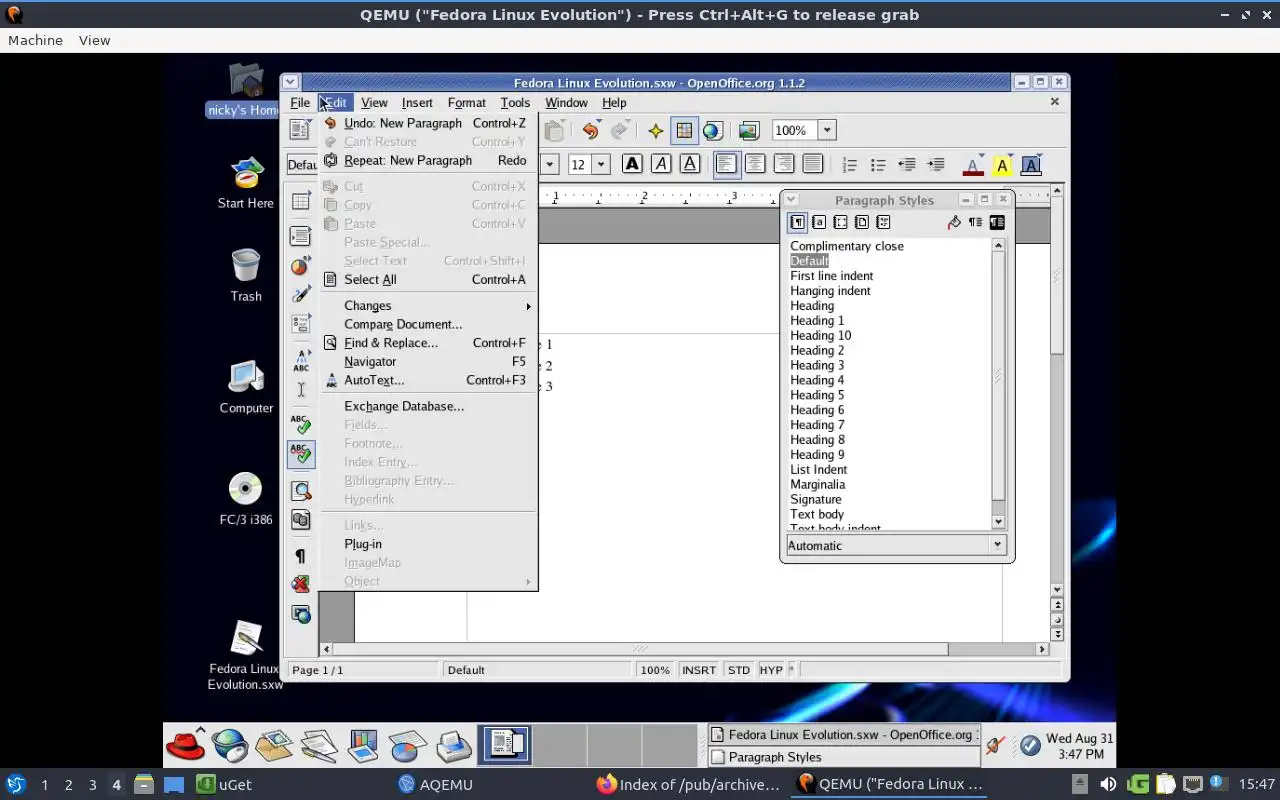
Task: Click Update Style icon in Stylist
Action: coord(997,222)
